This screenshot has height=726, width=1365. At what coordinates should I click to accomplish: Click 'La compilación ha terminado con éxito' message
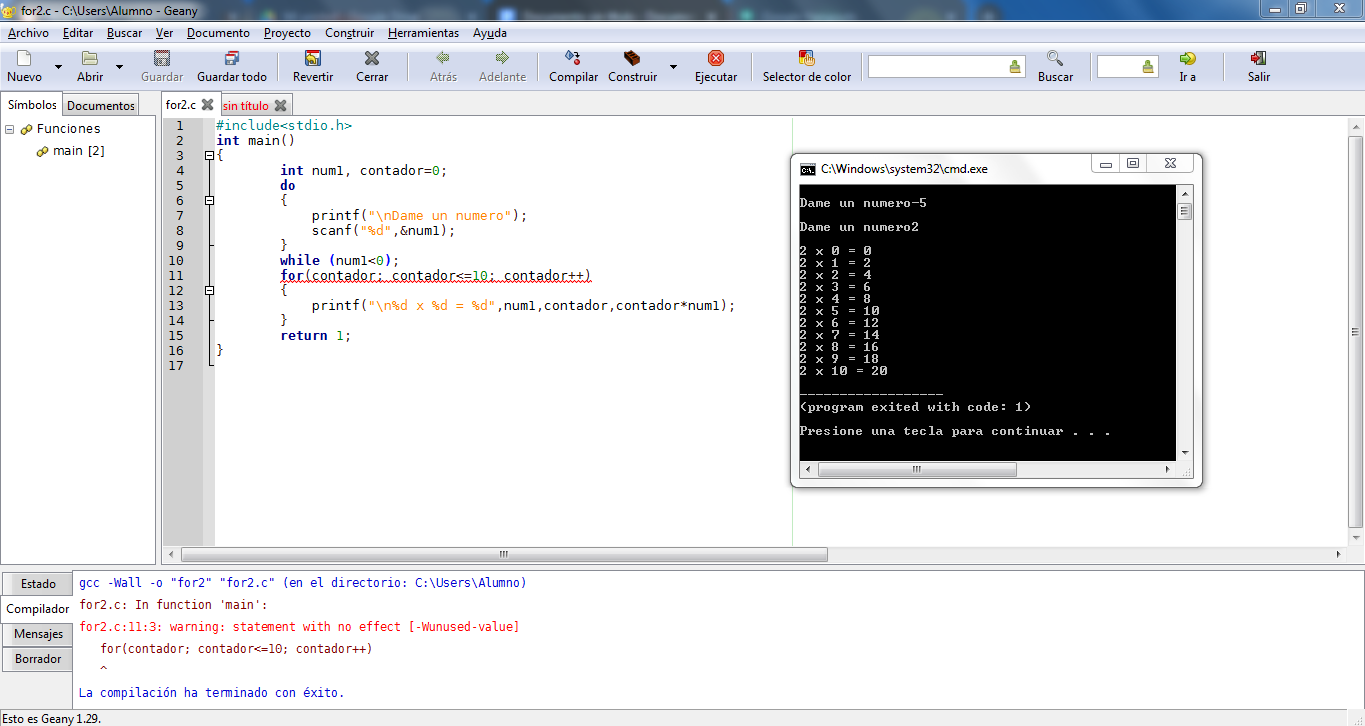(x=211, y=693)
